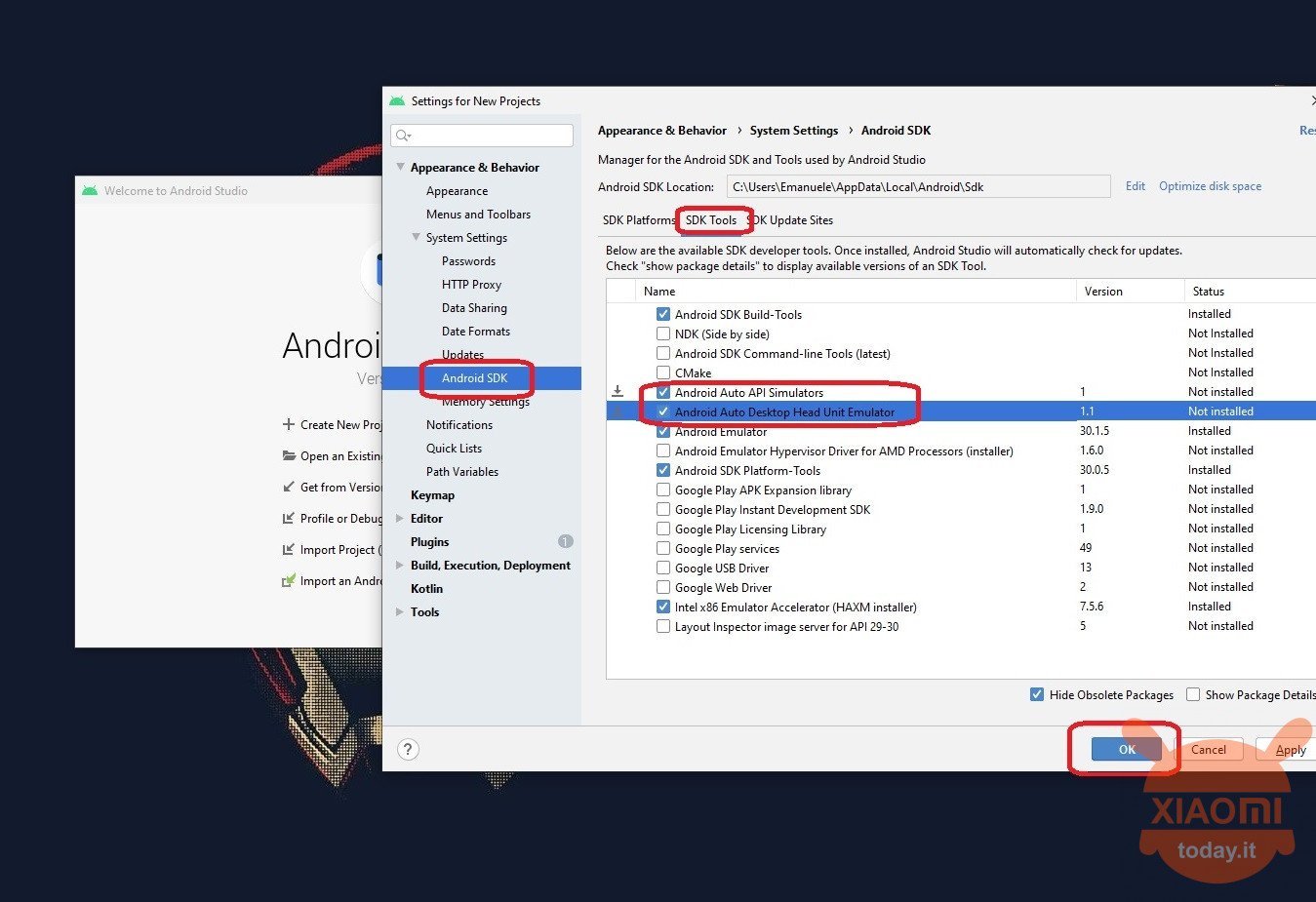The width and height of the screenshot is (1316, 902).
Task: Sort table by Status column header
Action: click(1250, 291)
